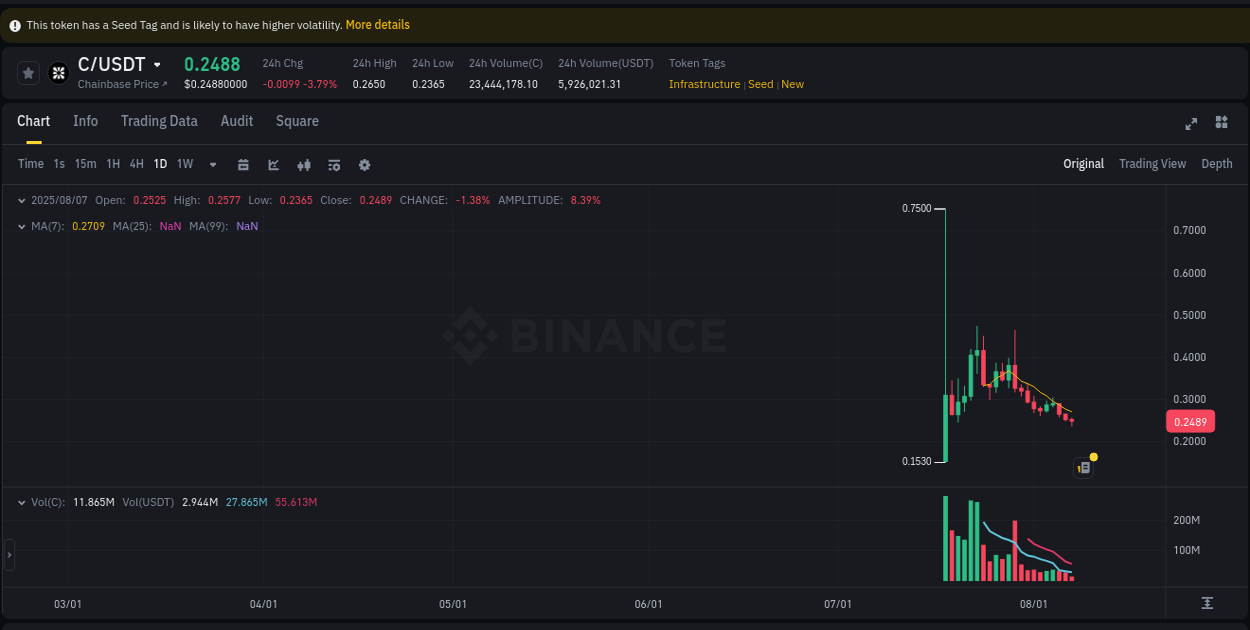Click the scroll-to-latest icon below the chart

pyautogui.click(x=1208, y=604)
